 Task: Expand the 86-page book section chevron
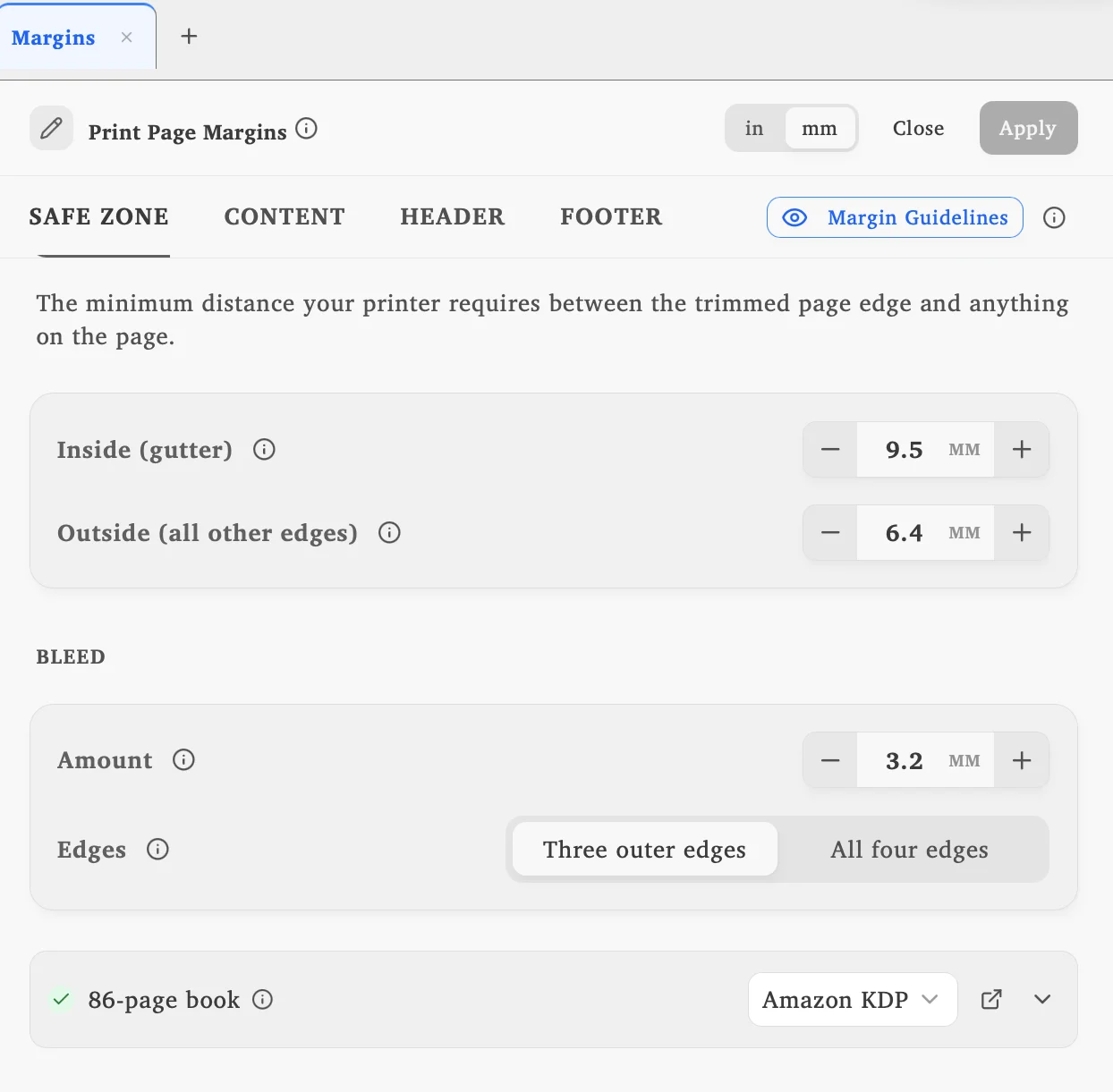tap(1042, 999)
